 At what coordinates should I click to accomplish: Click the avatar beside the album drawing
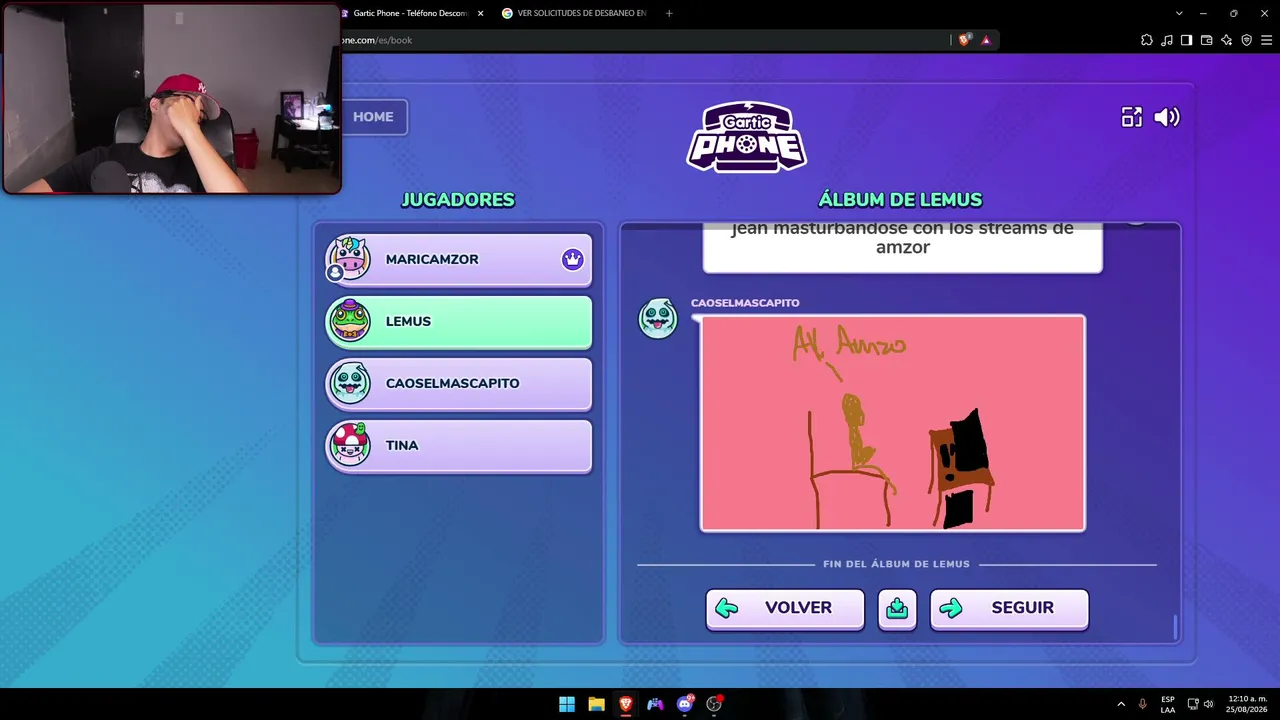658,318
